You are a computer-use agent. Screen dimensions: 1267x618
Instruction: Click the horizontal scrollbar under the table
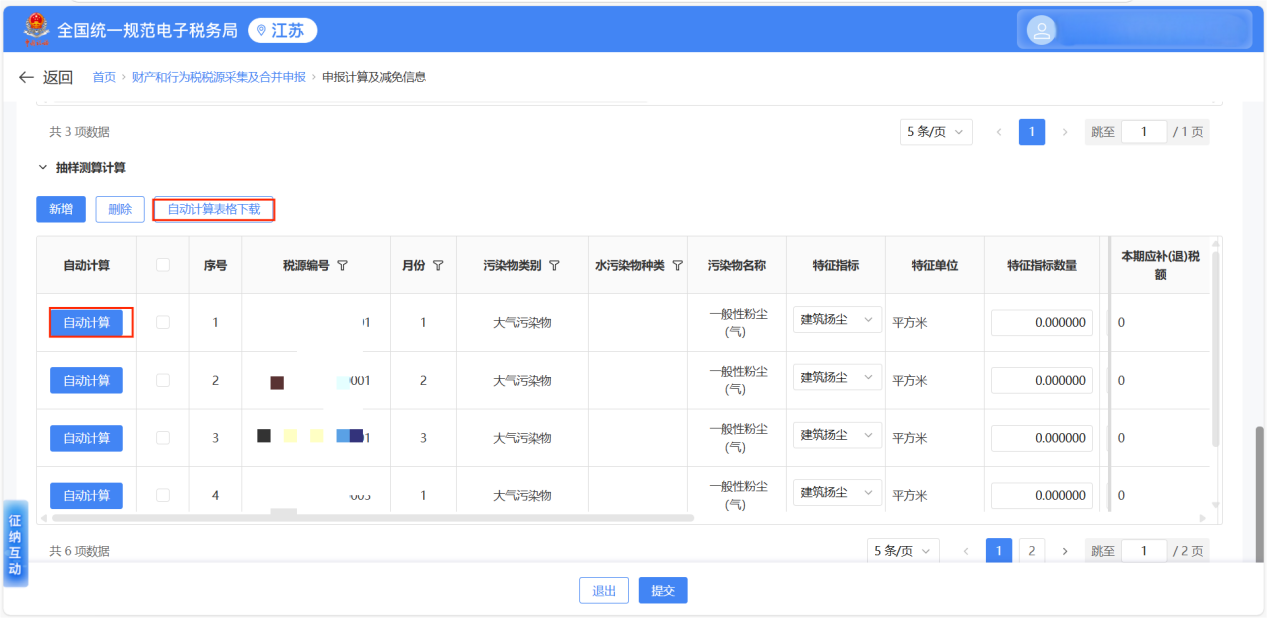372,518
